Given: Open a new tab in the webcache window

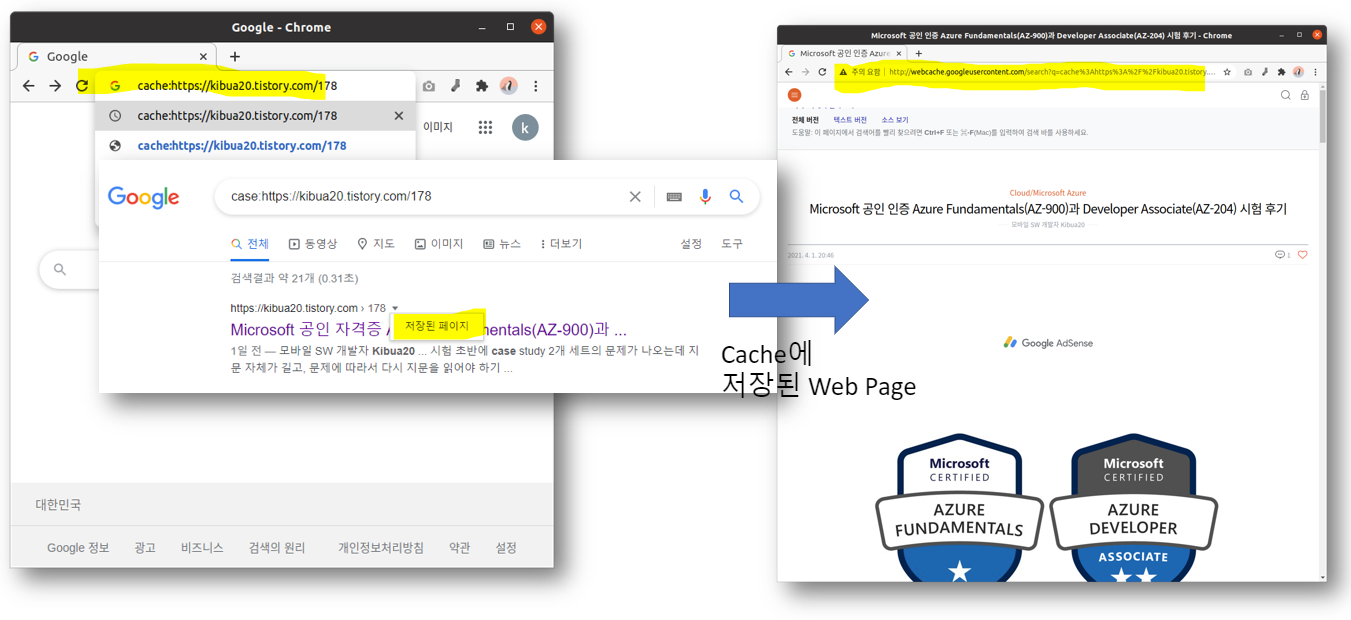Looking at the screenshot, I should pos(918,53).
